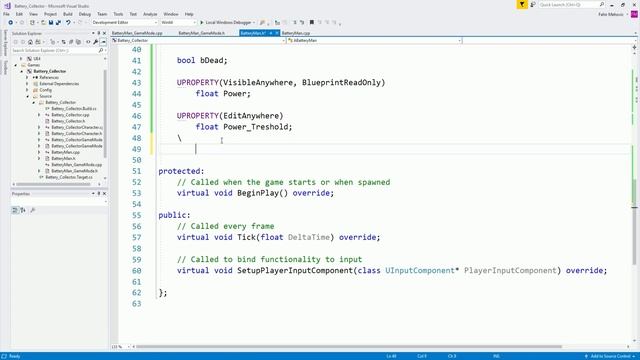Click the Save file toolbar icon
The image size is (640, 360).
point(51,22)
